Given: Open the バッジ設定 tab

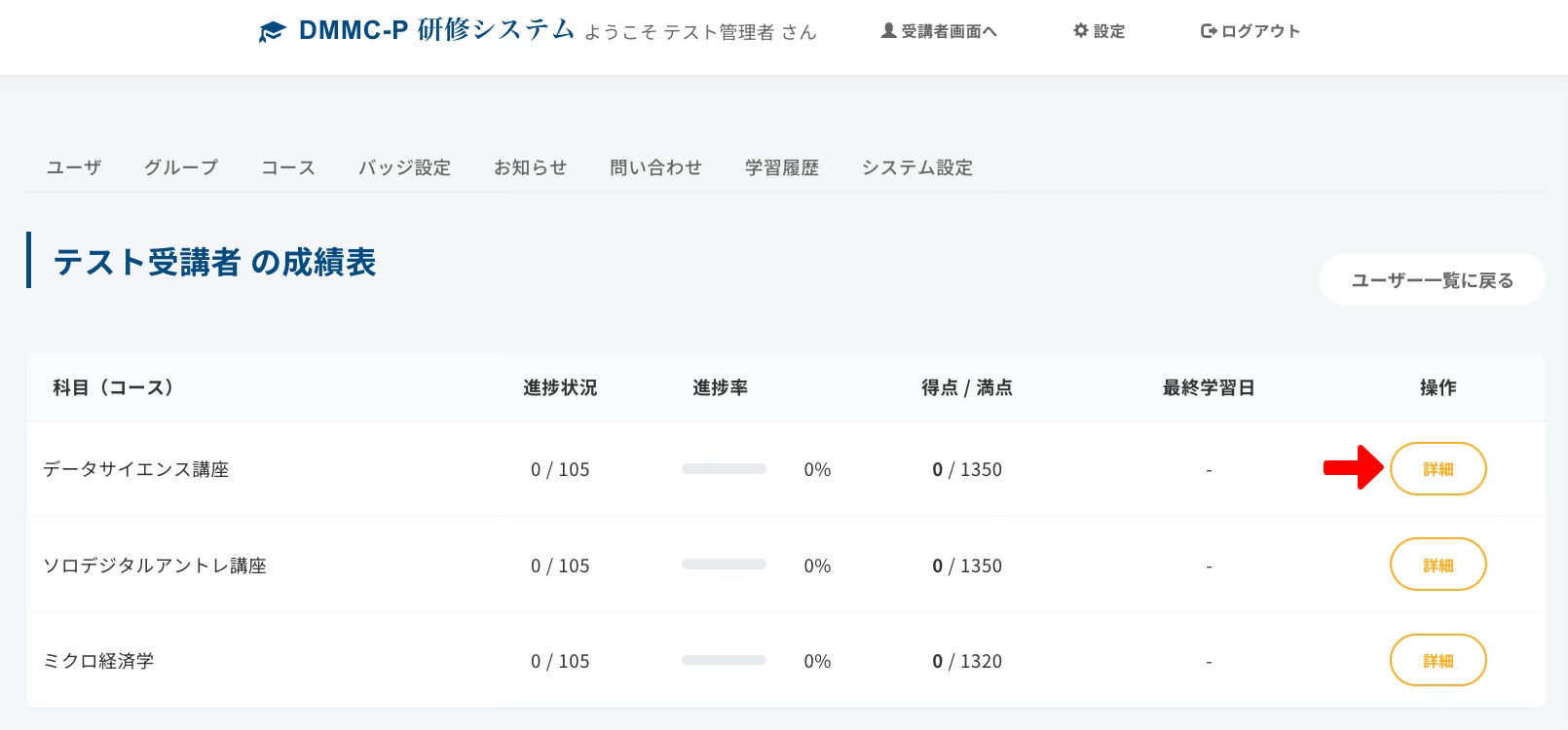Looking at the screenshot, I should [x=404, y=167].
